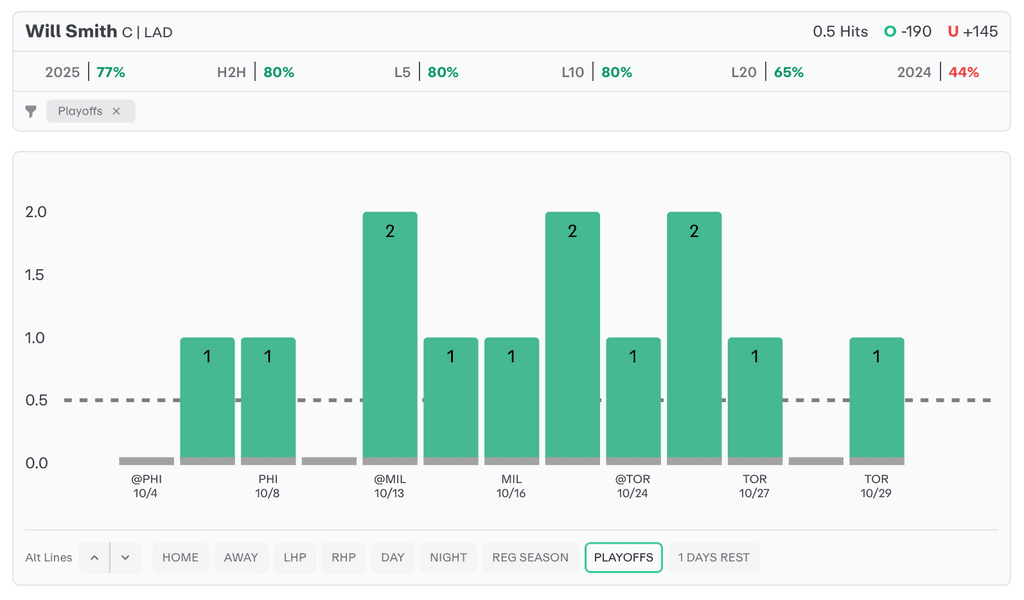This screenshot has height=600, width=1024.
Task: Click the filter funnel icon
Action: click(x=31, y=111)
